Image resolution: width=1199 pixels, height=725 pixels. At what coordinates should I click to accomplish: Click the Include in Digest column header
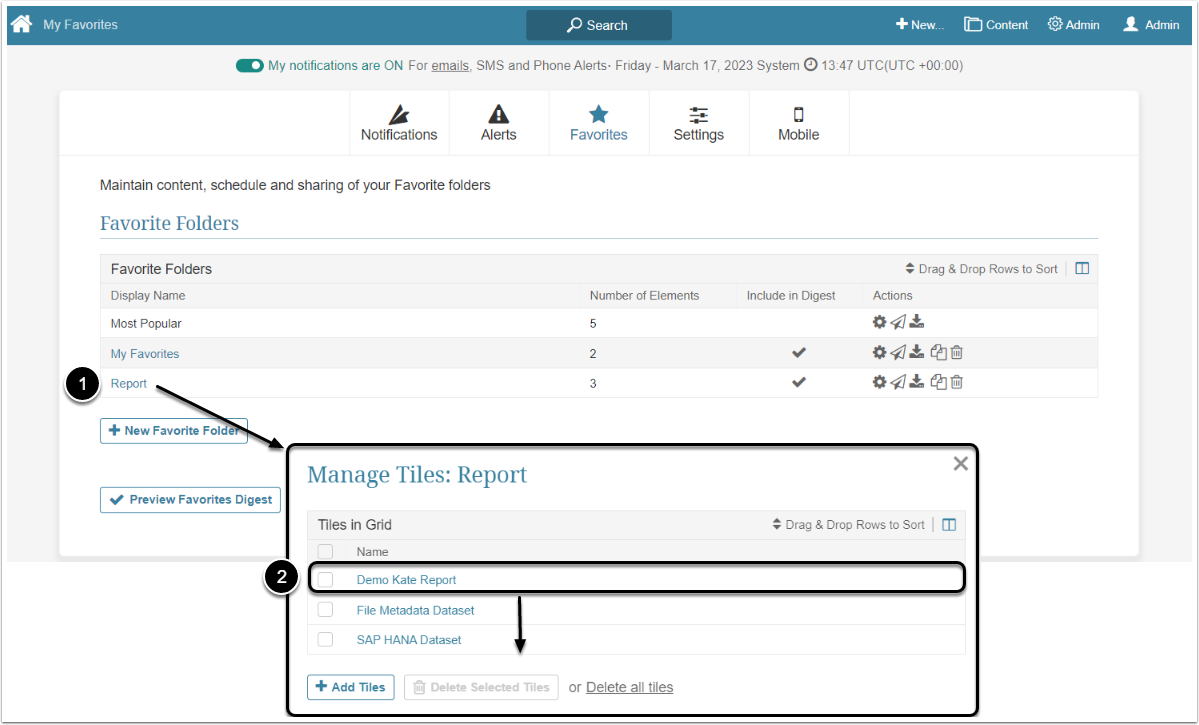(x=791, y=295)
